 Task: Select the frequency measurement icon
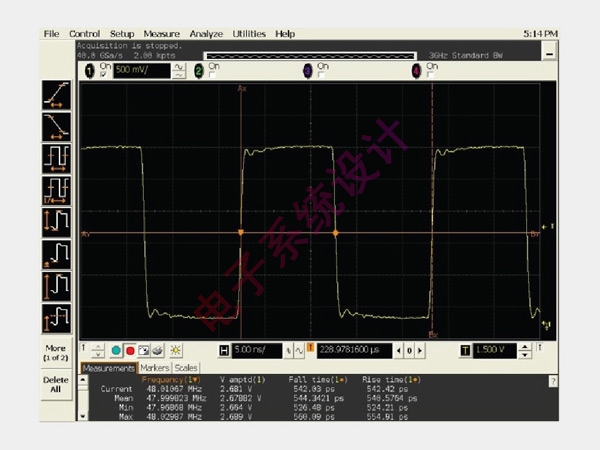56,189
